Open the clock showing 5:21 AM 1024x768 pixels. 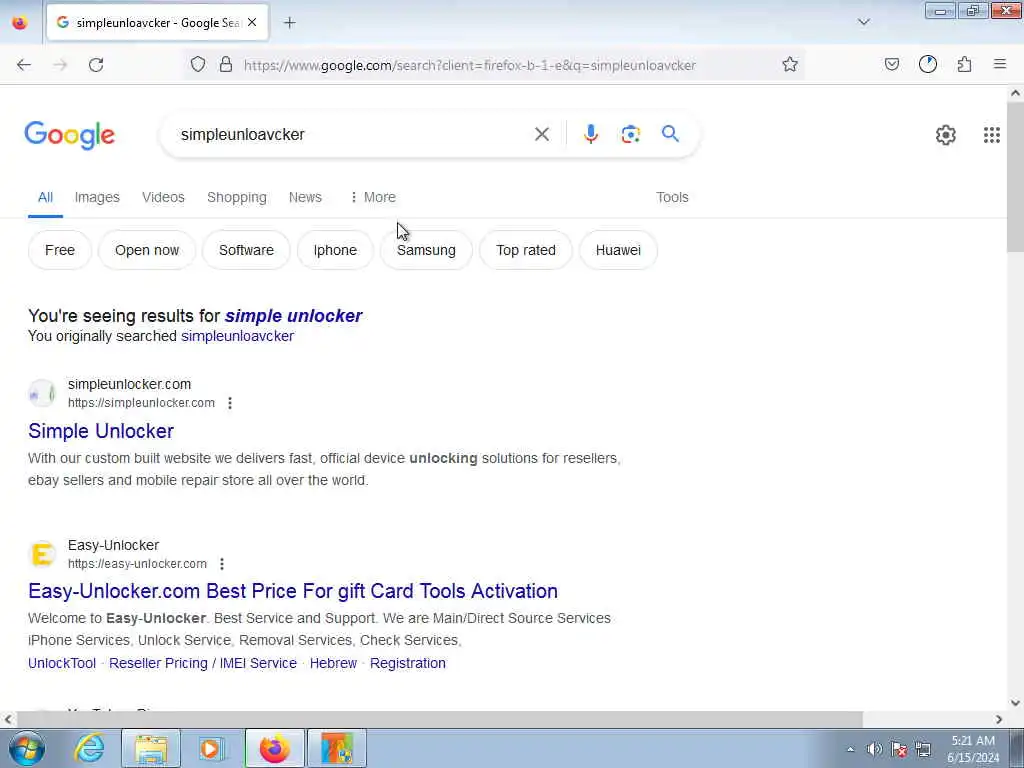[x=973, y=749]
